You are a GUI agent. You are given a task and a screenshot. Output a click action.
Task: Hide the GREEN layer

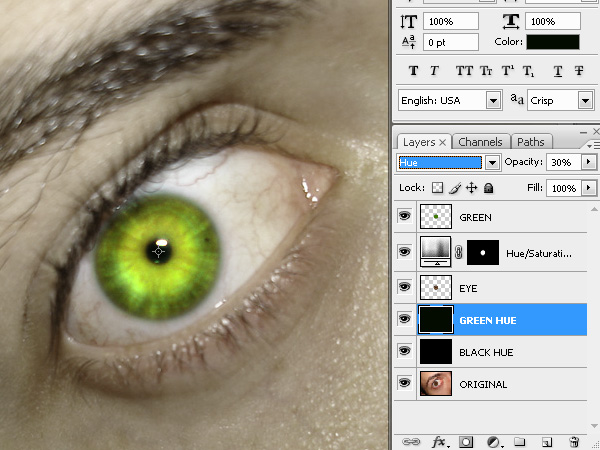(x=404, y=216)
